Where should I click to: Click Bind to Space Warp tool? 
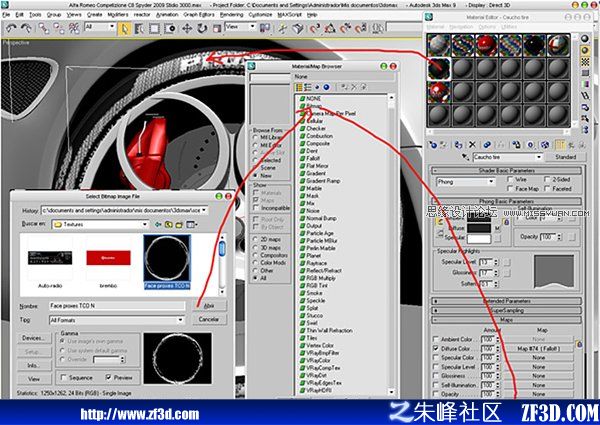(73, 28)
